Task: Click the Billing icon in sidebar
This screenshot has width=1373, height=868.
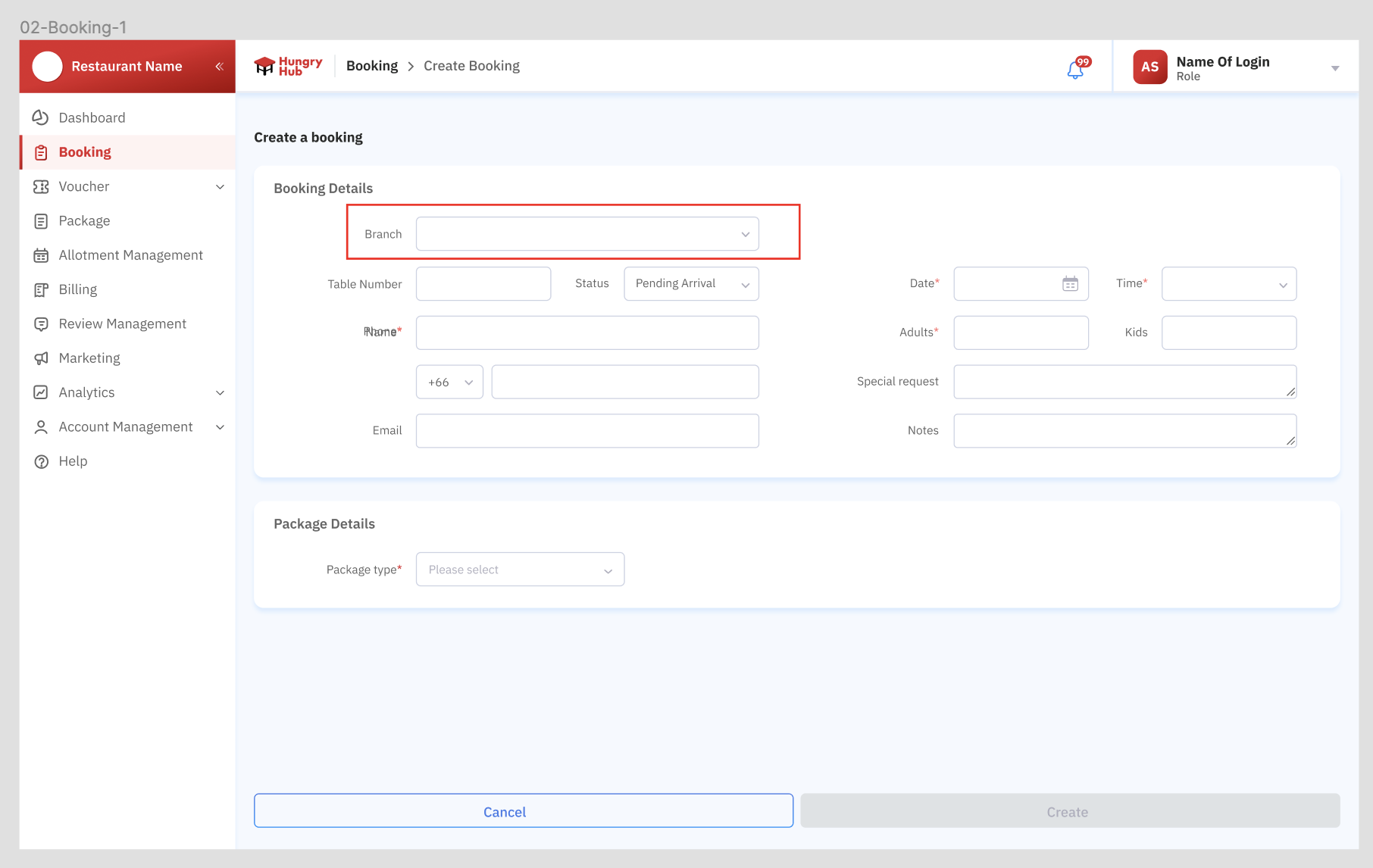Action: tap(41, 289)
